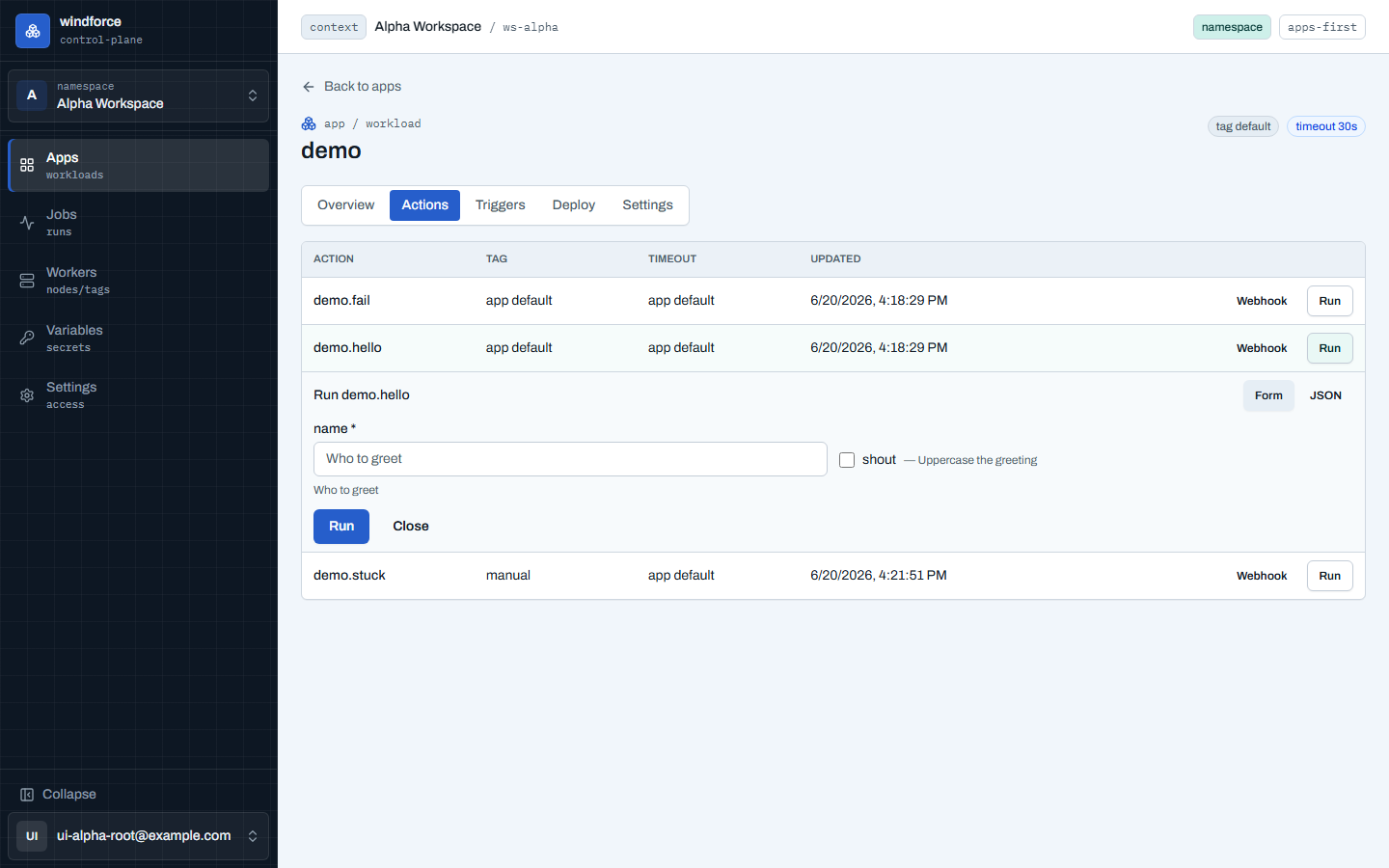Navigate to Jobs runs in sidebar
Image resolution: width=1389 pixels, height=868 pixels.
139,223
